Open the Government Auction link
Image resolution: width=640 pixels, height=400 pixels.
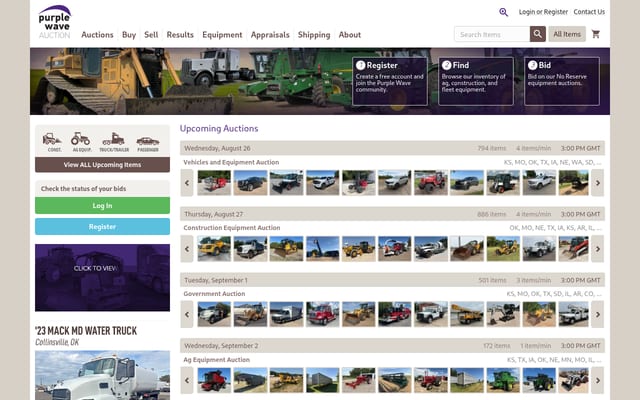pos(214,293)
